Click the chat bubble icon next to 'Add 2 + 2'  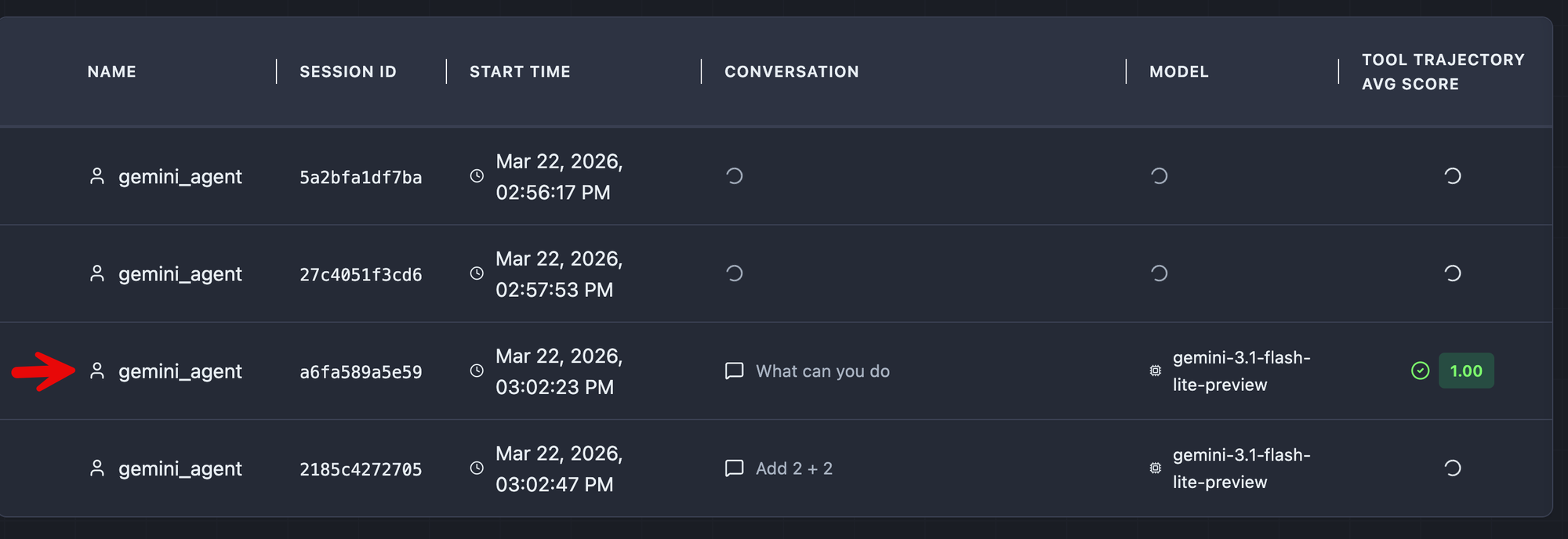pyautogui.click(x=734, y=468)
